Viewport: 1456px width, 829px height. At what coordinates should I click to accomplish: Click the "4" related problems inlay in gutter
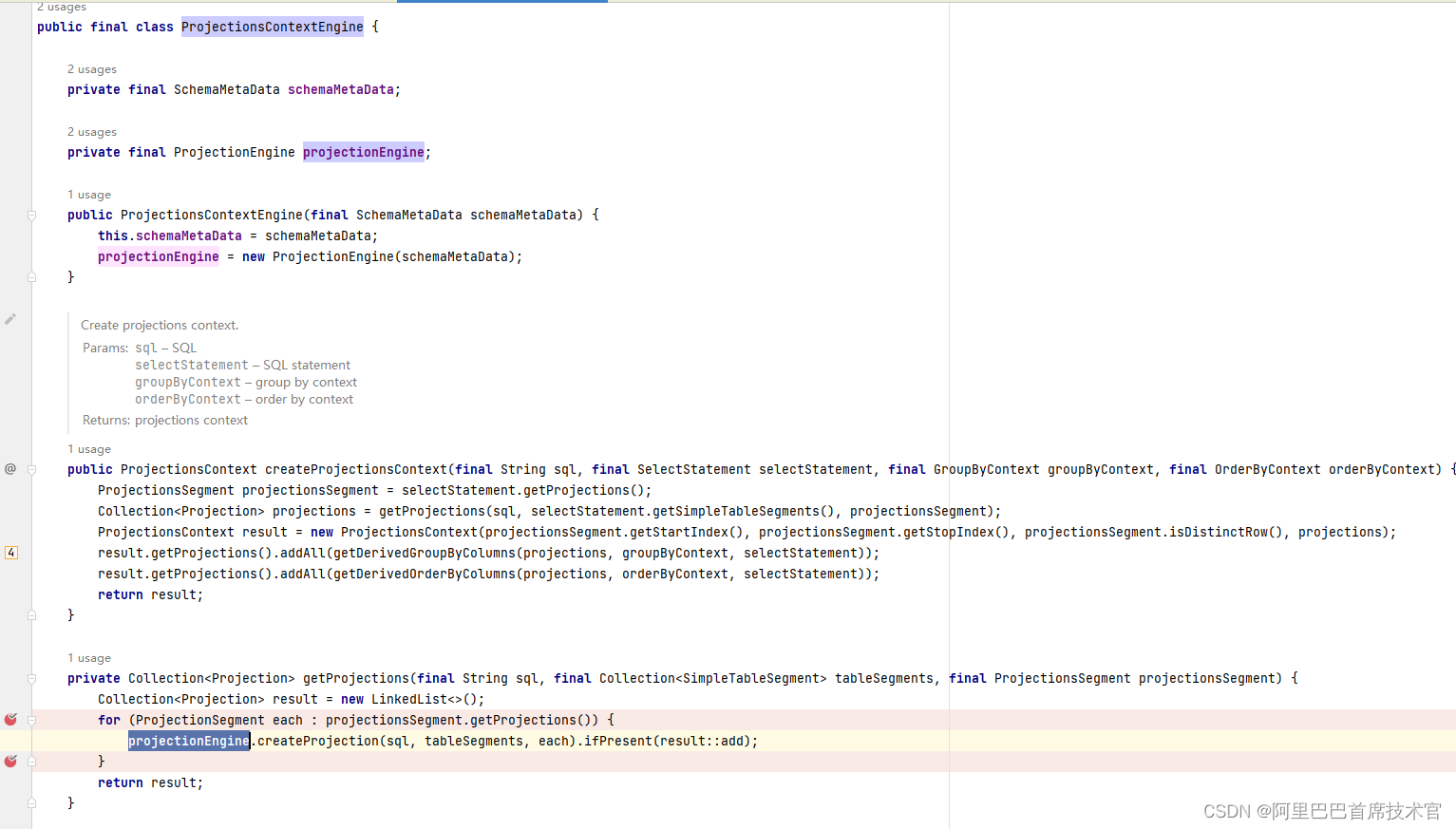point(11,552)
